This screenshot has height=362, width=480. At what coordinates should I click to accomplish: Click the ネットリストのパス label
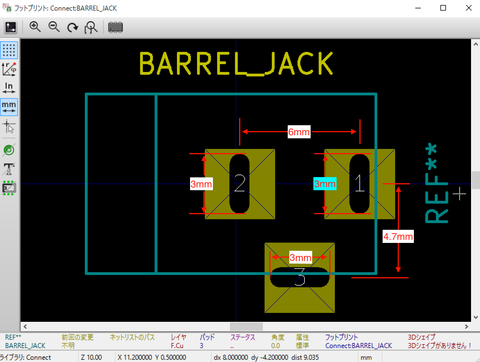(x=132, y=337)
